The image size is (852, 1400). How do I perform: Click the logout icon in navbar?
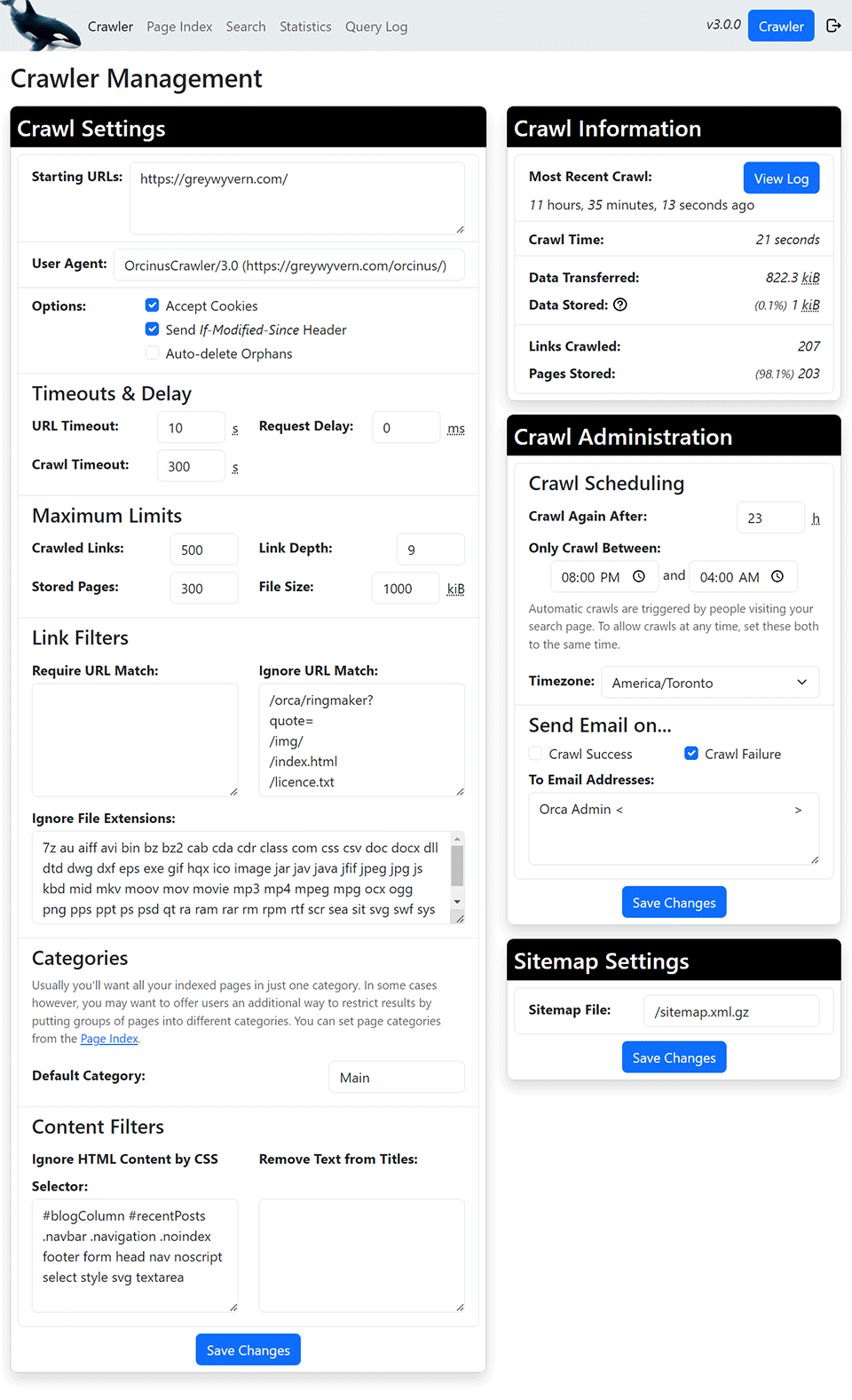pos(833,26)
